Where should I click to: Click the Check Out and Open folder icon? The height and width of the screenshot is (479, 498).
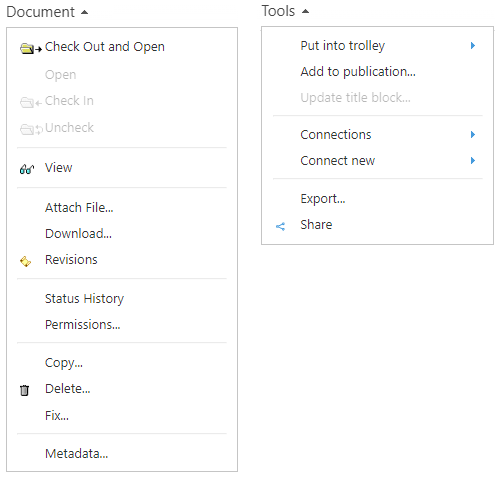[x=31, y=49]
